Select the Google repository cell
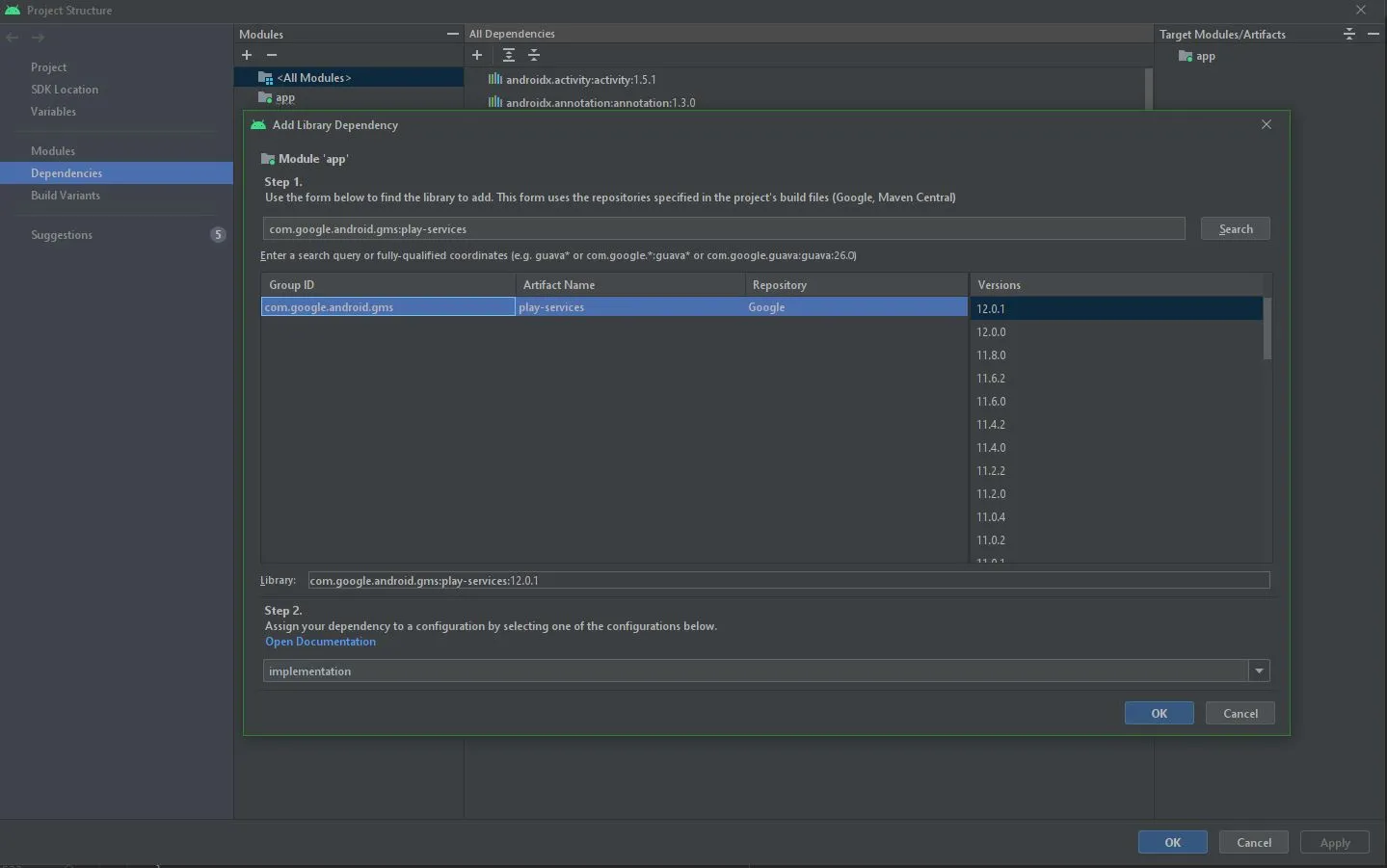Screen dimensions: 1387x868 tap(857, 307)
